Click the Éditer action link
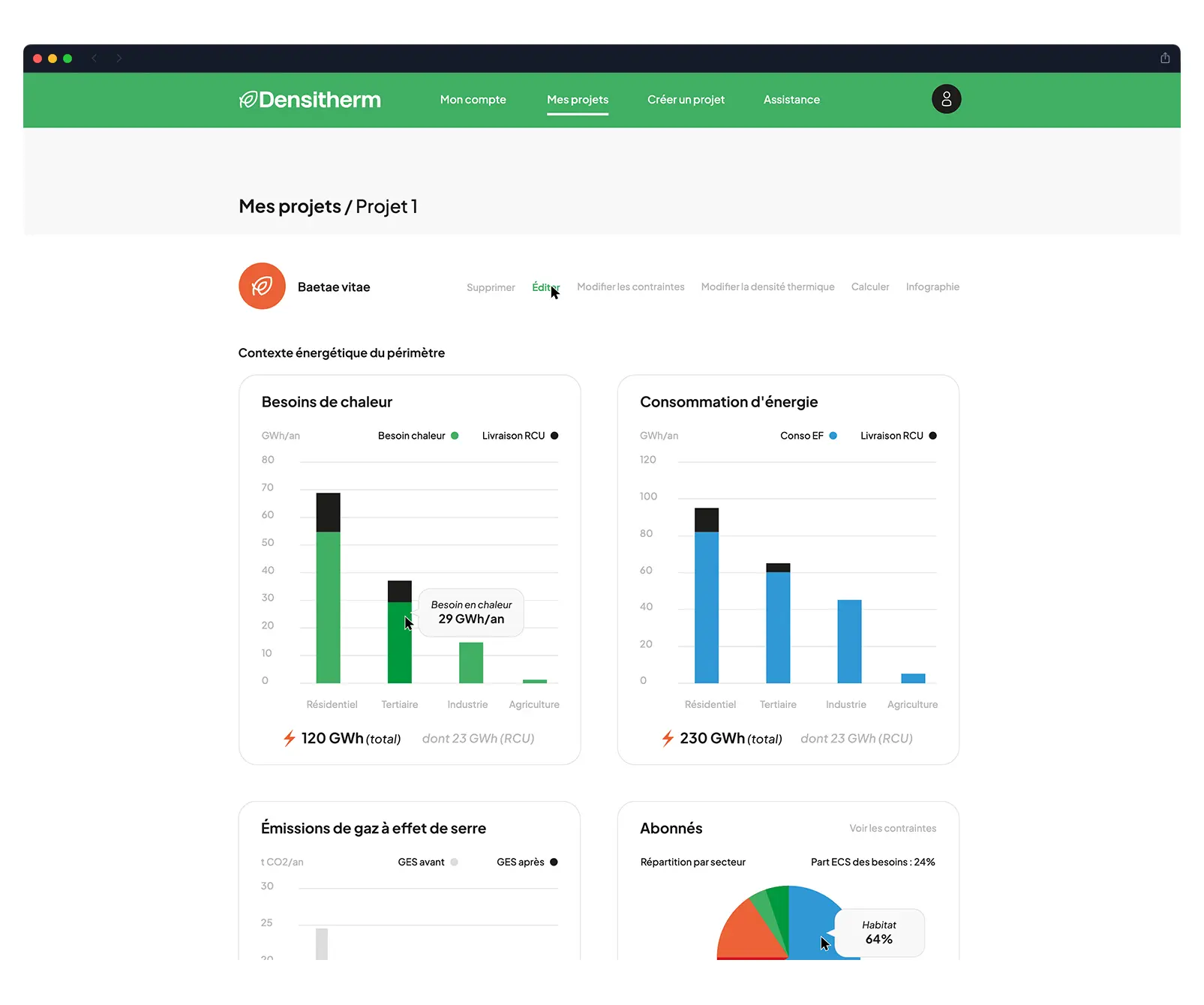 (x=545, y=286)
